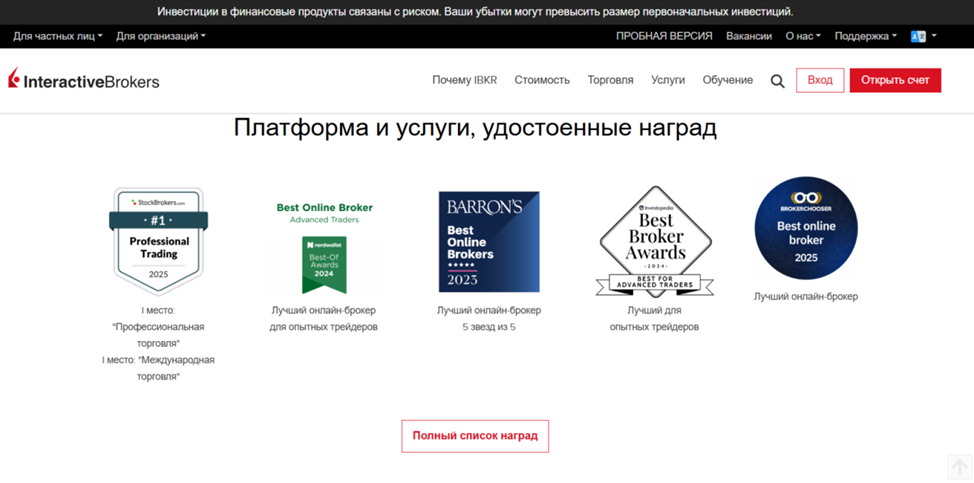
Task: Click the "Лучший для опытных трейдеров" caption
Action: (654, 318)
